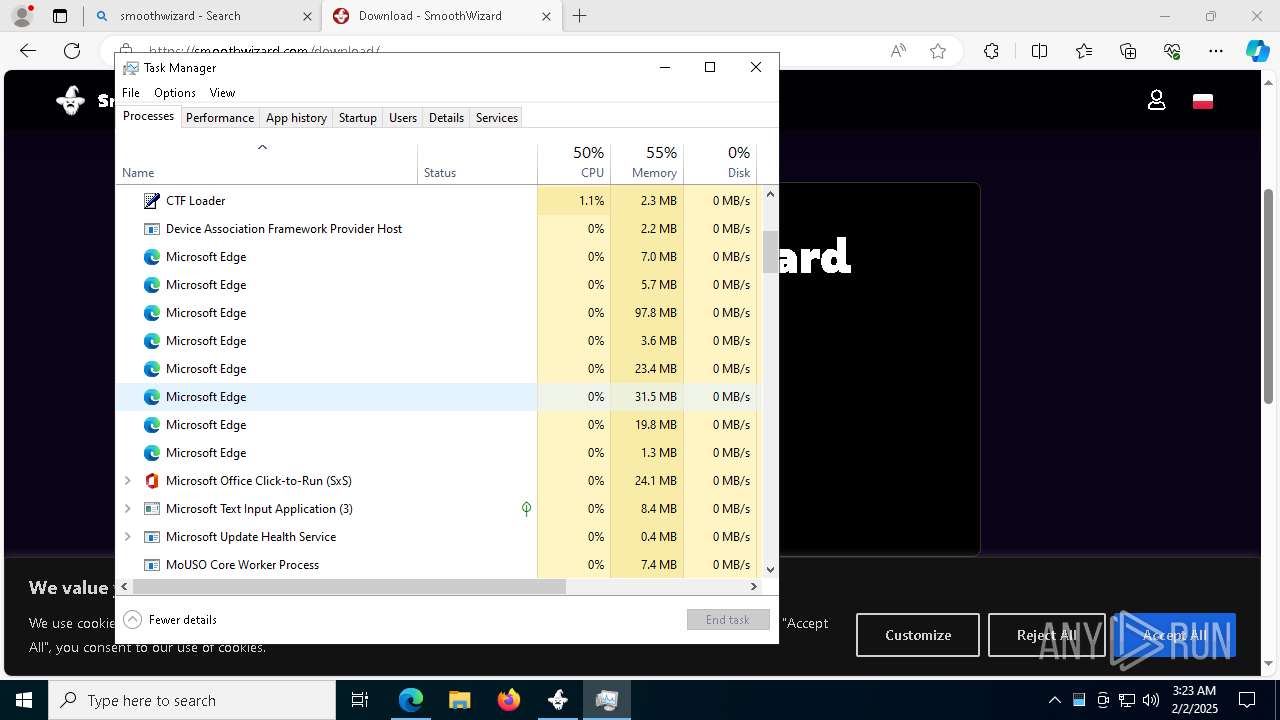
Task: Click the Accept All cookies button
Action: (x=1175, y=635)
